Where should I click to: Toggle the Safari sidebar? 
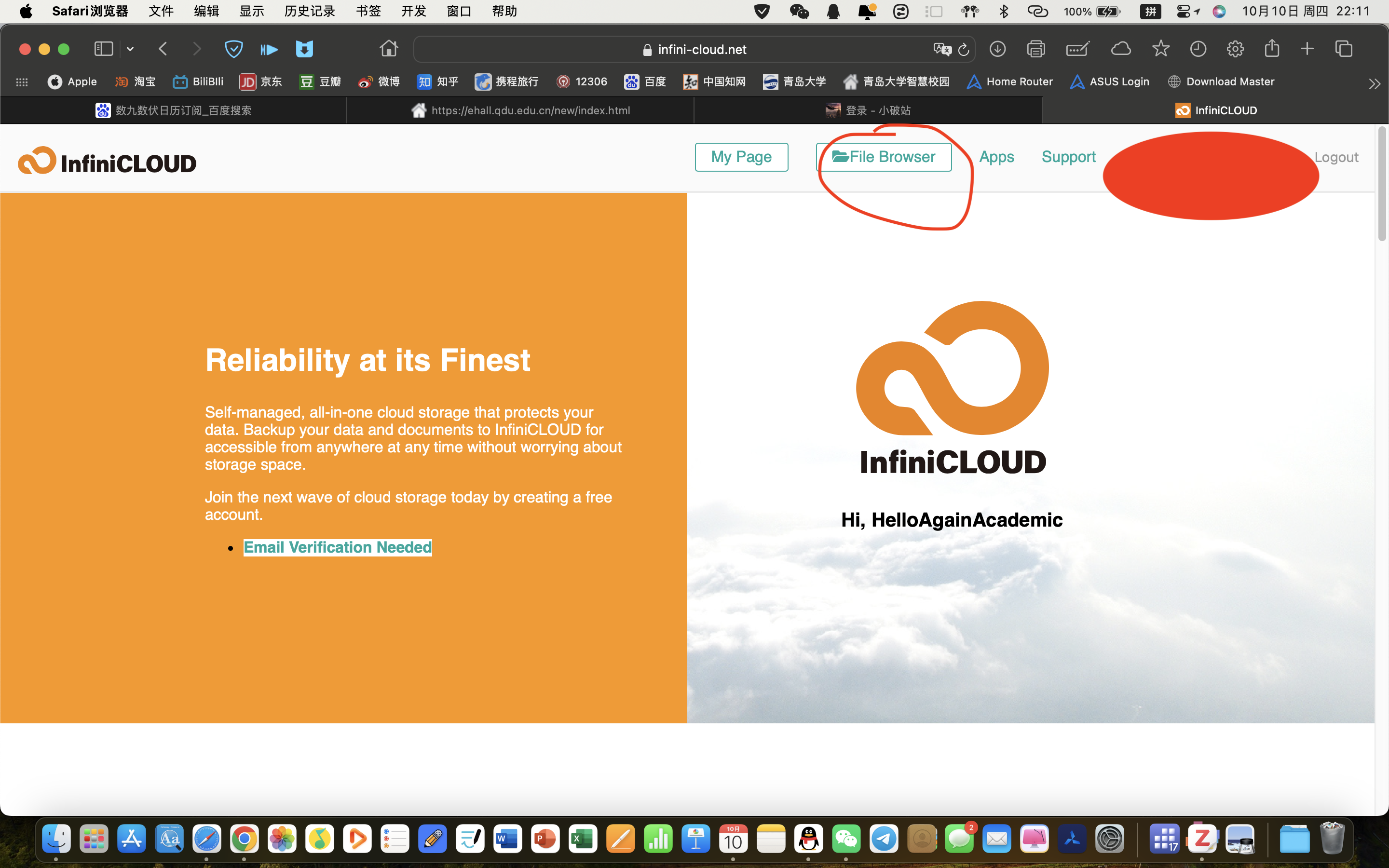103,49
